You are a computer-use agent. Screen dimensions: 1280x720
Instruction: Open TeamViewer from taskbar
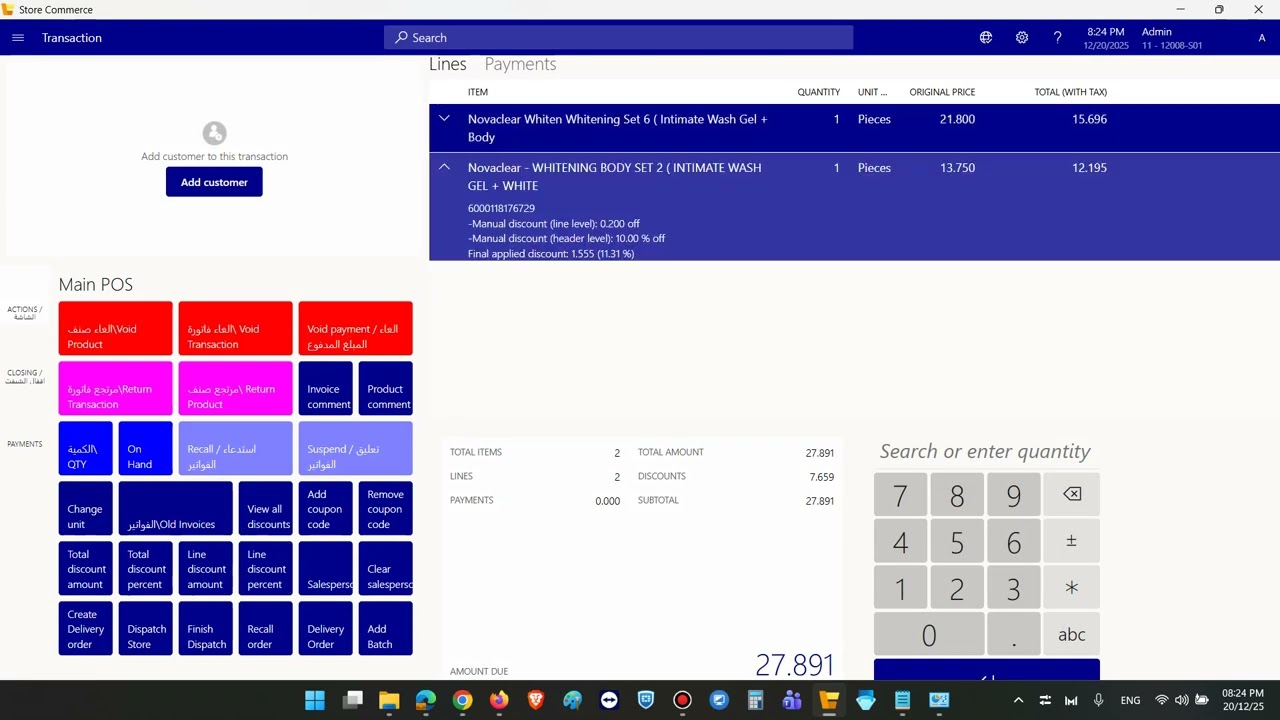(609, 700)
